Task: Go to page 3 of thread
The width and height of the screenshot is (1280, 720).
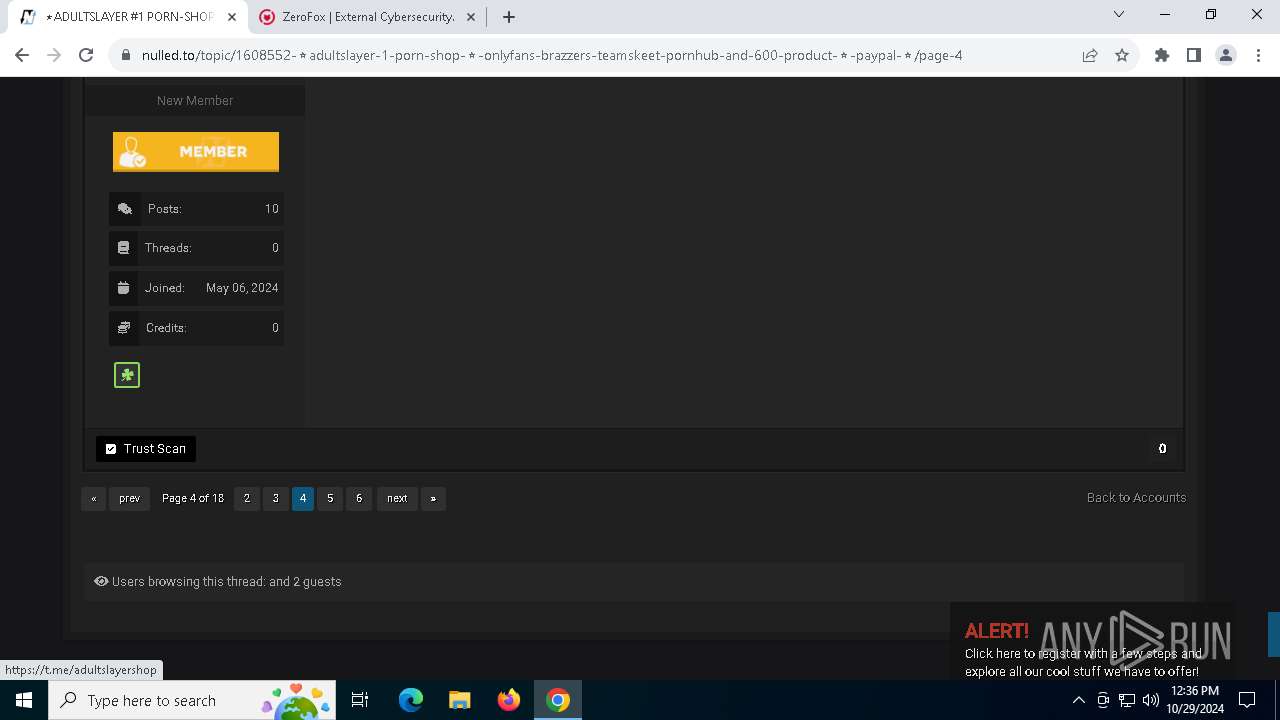Action: [276, 498]
